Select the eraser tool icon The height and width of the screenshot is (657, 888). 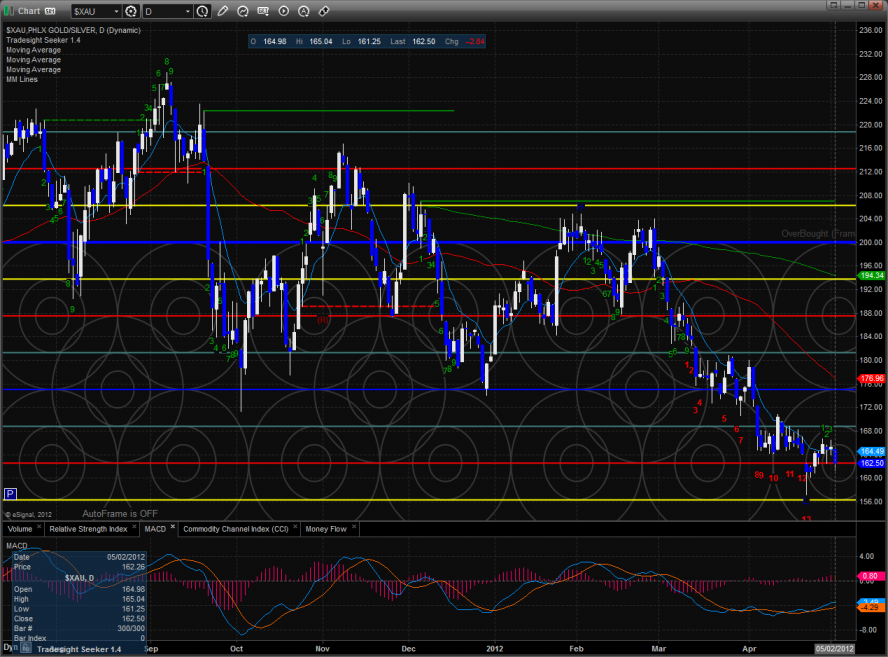click(x=324, y=11)
